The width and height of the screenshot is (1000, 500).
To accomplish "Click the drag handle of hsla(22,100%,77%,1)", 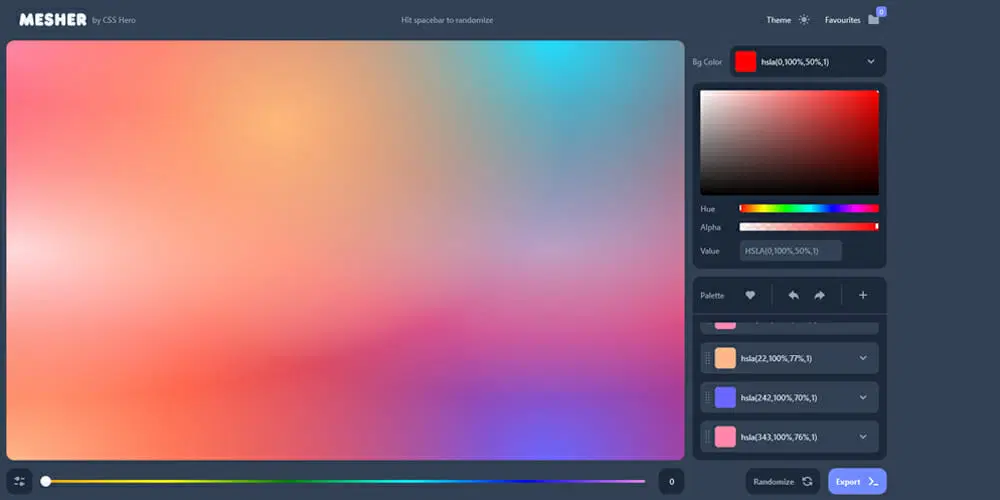I will (x=707, y=358).
